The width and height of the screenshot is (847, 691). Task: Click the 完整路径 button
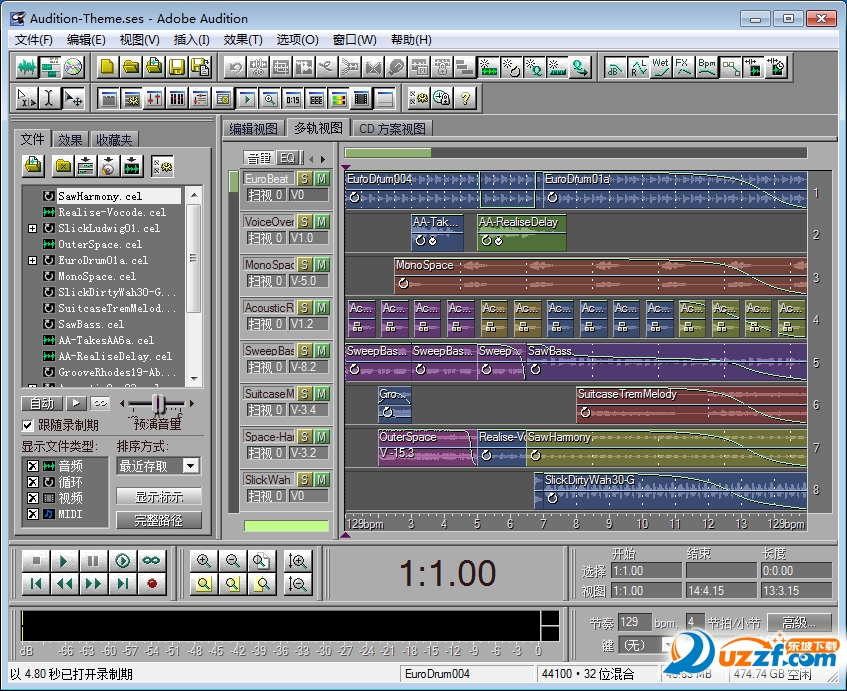tap(159, 520)
